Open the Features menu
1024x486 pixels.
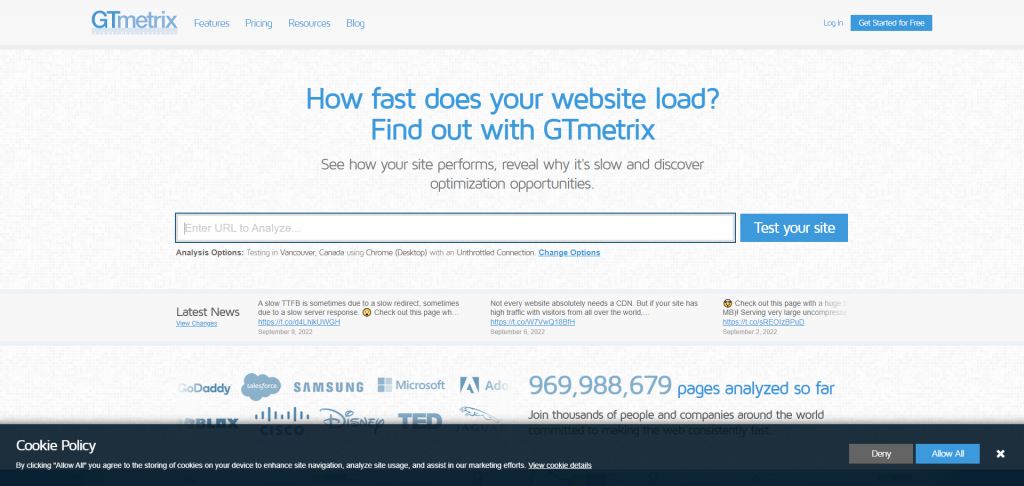[212, 24]
